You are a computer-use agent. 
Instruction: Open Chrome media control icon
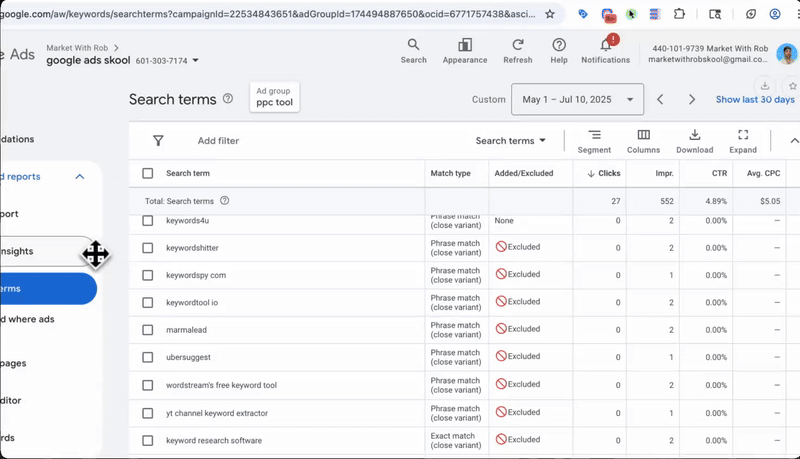coord(715,14)
